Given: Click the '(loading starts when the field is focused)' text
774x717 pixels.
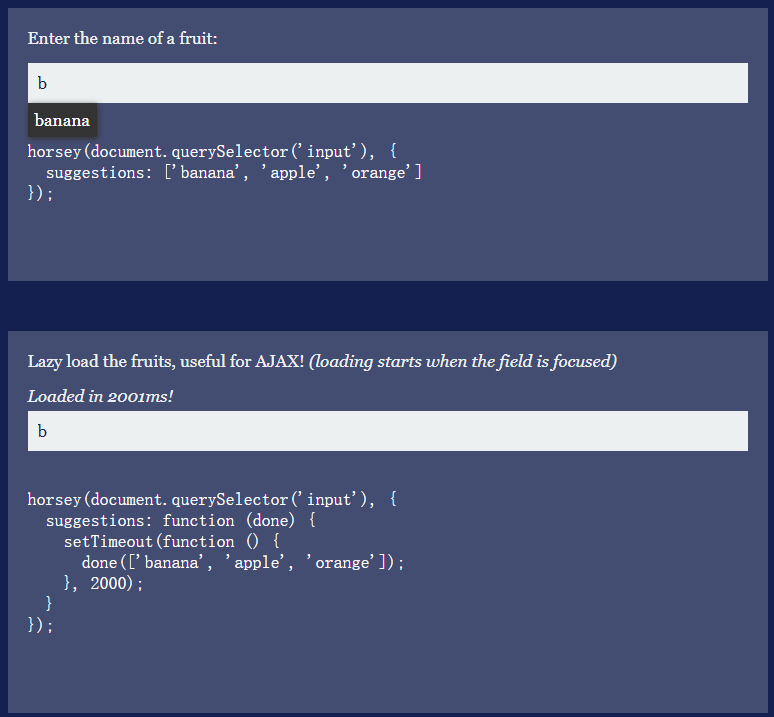Looking at the screenshot, I should (463, 361).
